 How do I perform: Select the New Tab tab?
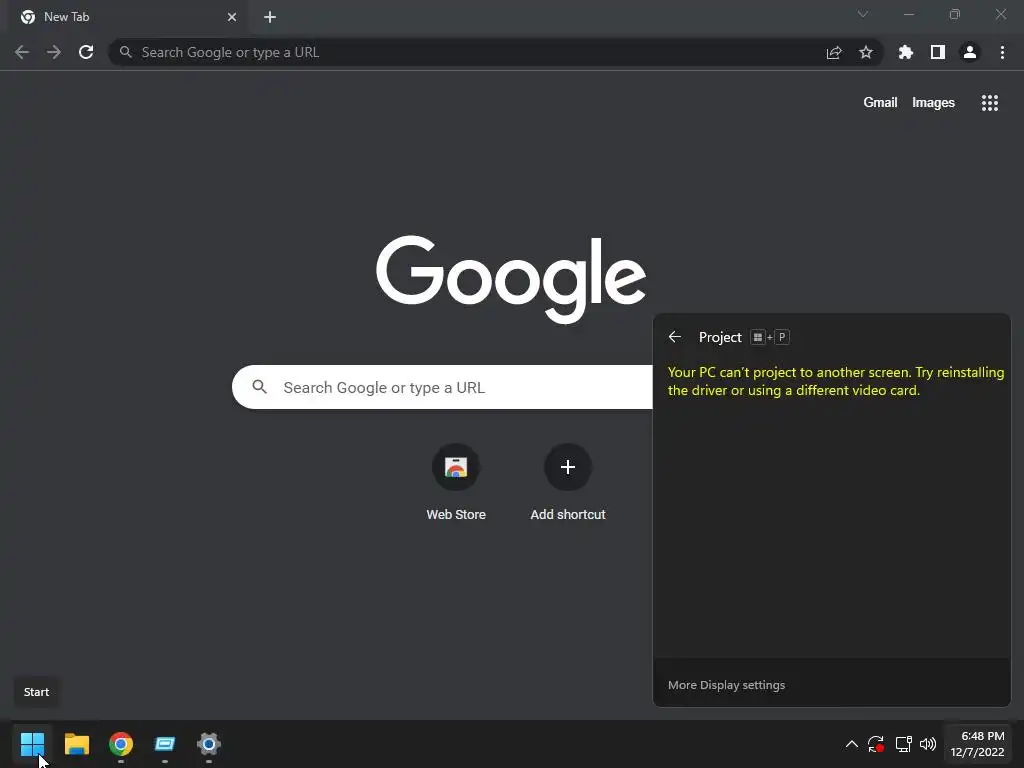pyautogui.click(x=127, y=17)
